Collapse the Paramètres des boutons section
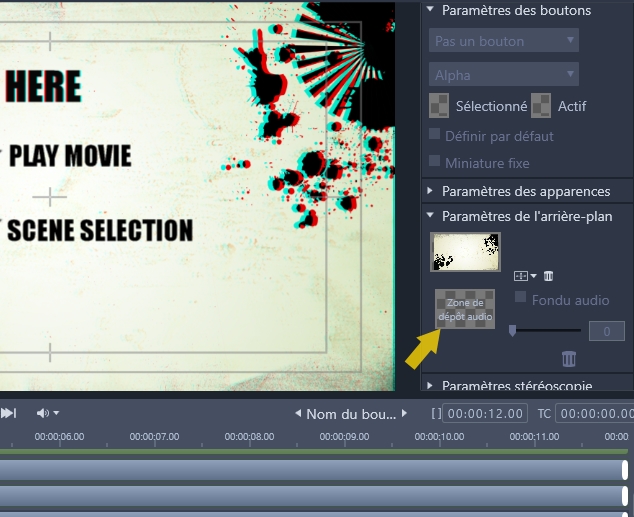 click(430, 9)
